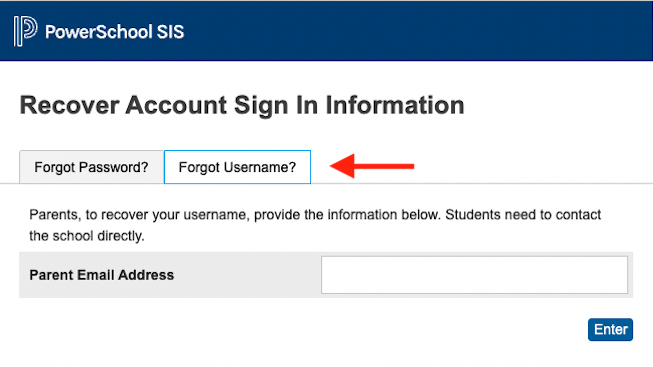This screenshot has height=367, width=653.
Task: Click the Recover Account Sign In Information heading
Action: 242,105
